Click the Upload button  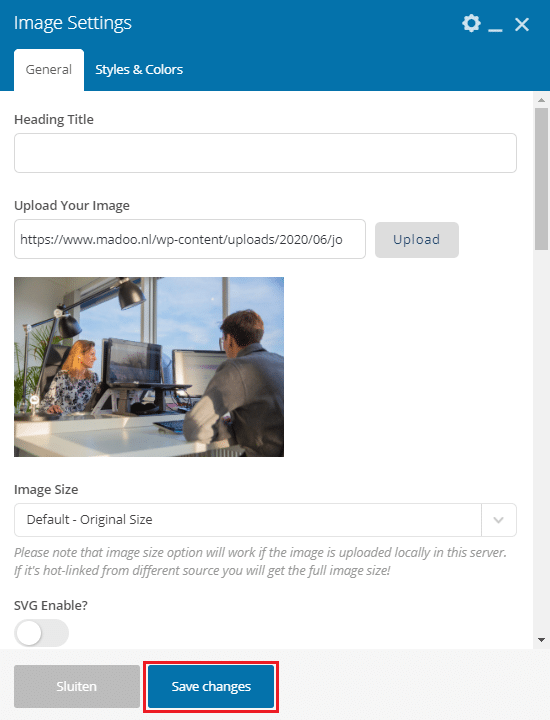(416, 240)
